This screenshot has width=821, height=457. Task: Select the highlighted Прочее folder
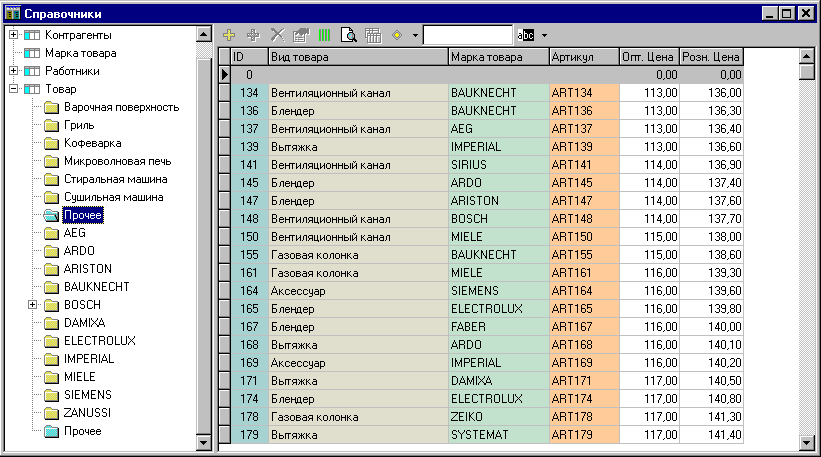[x=83, y=215]
